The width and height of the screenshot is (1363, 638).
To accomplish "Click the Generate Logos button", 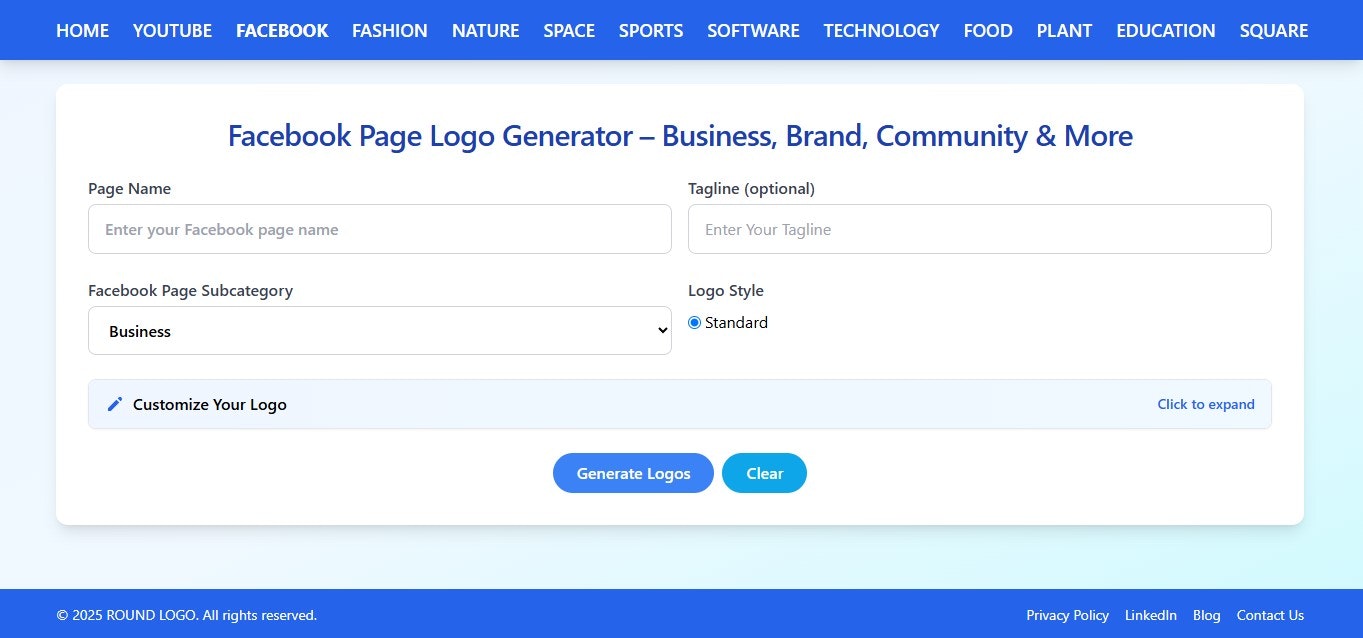I will (x=633, y=473).
